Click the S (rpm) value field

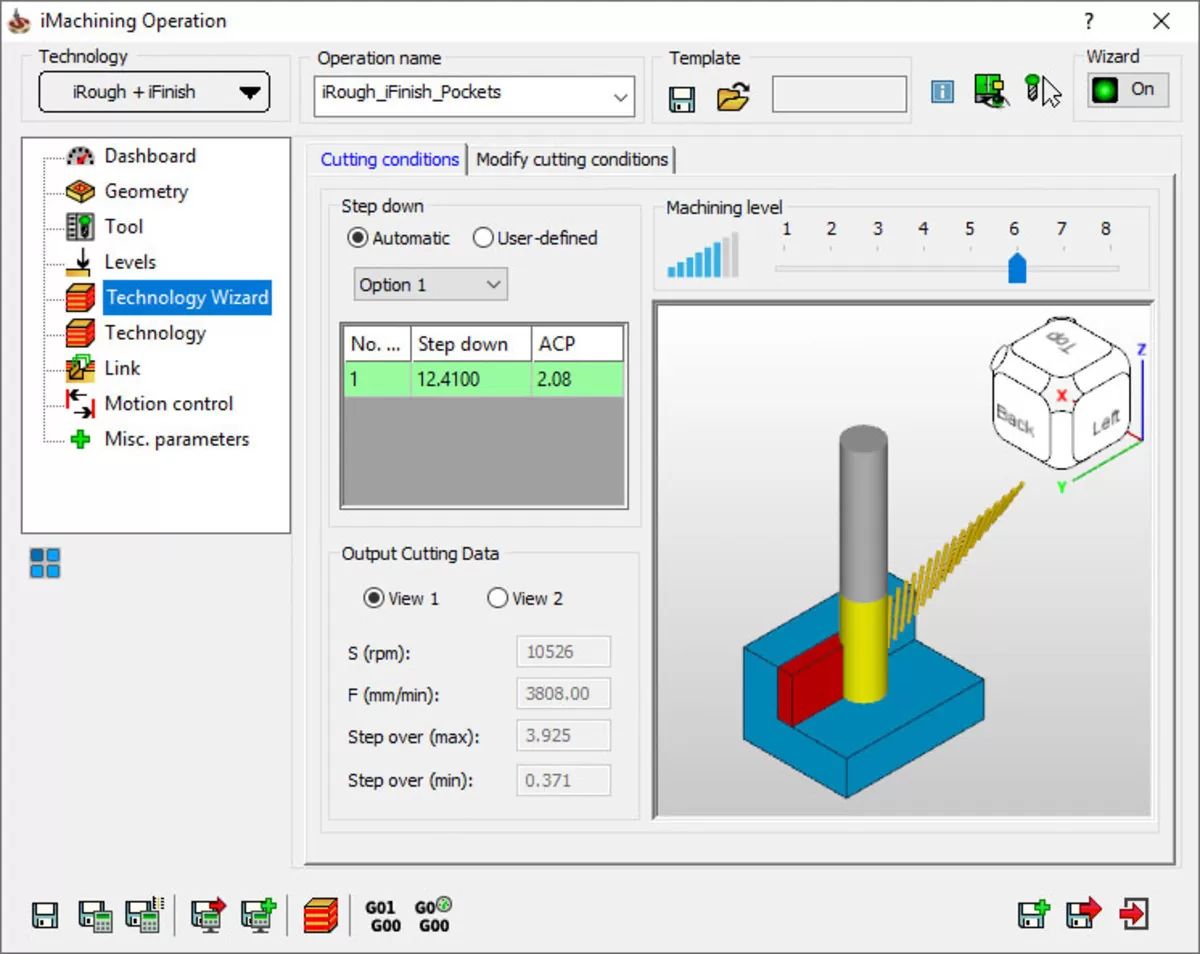click(564, 652)
